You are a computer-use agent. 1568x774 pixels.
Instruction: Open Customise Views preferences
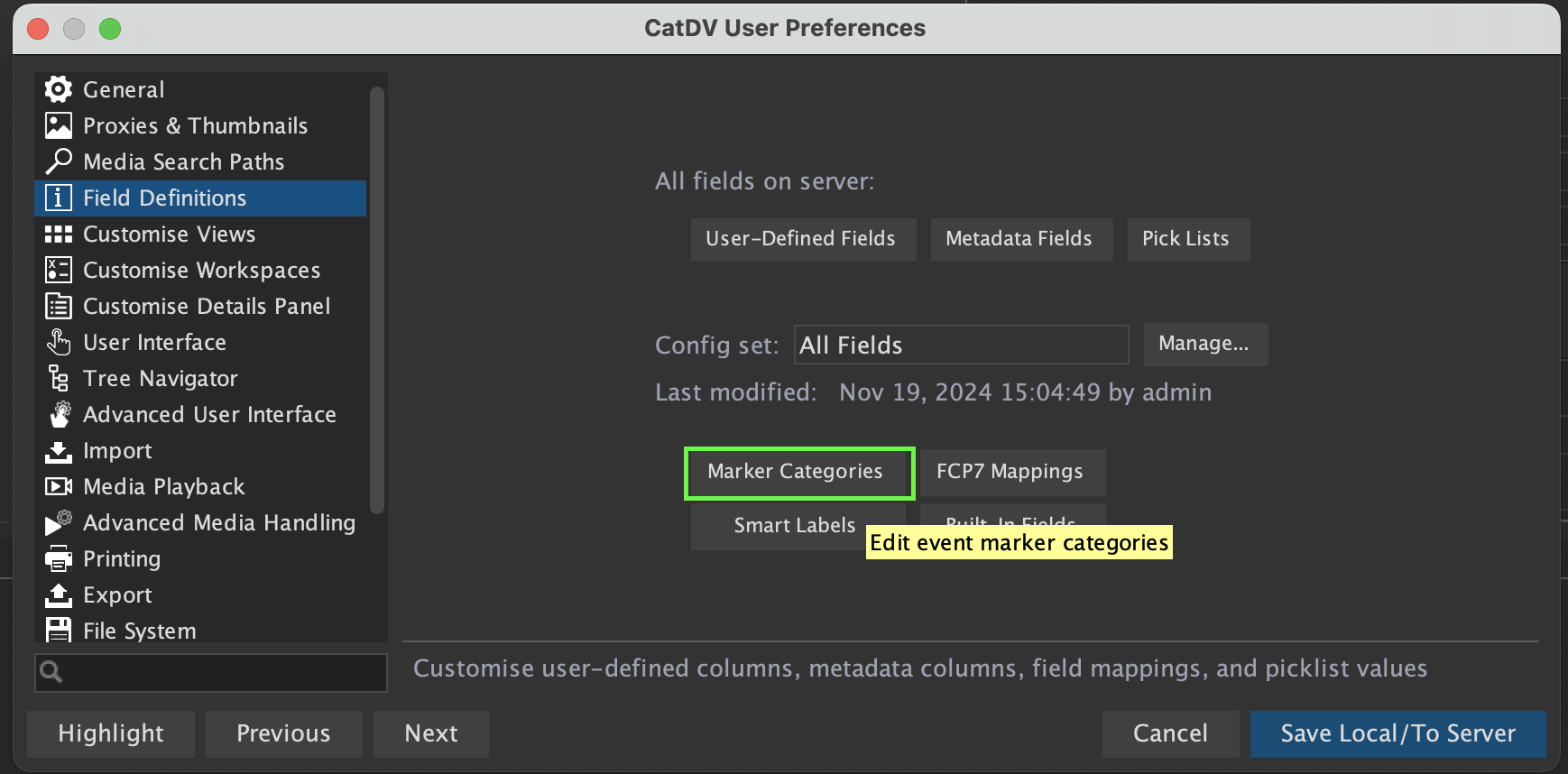point(200,234)
